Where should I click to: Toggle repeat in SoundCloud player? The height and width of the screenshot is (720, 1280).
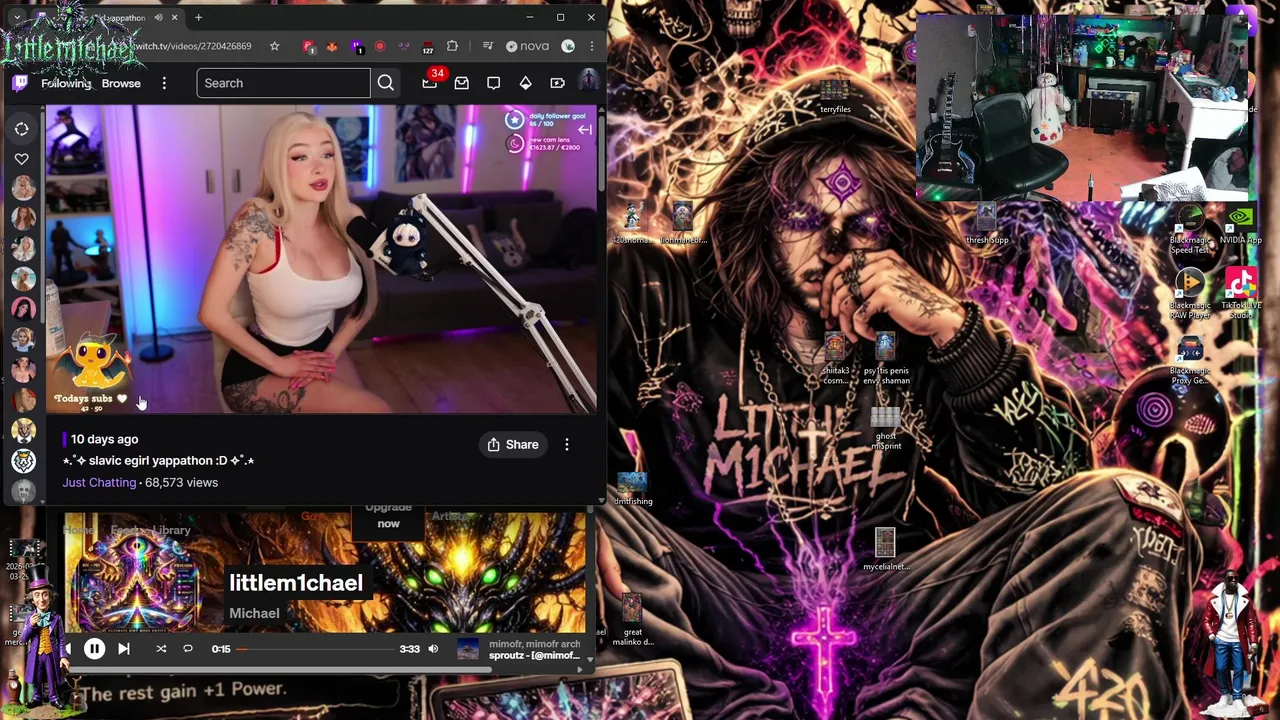point(187,649)
